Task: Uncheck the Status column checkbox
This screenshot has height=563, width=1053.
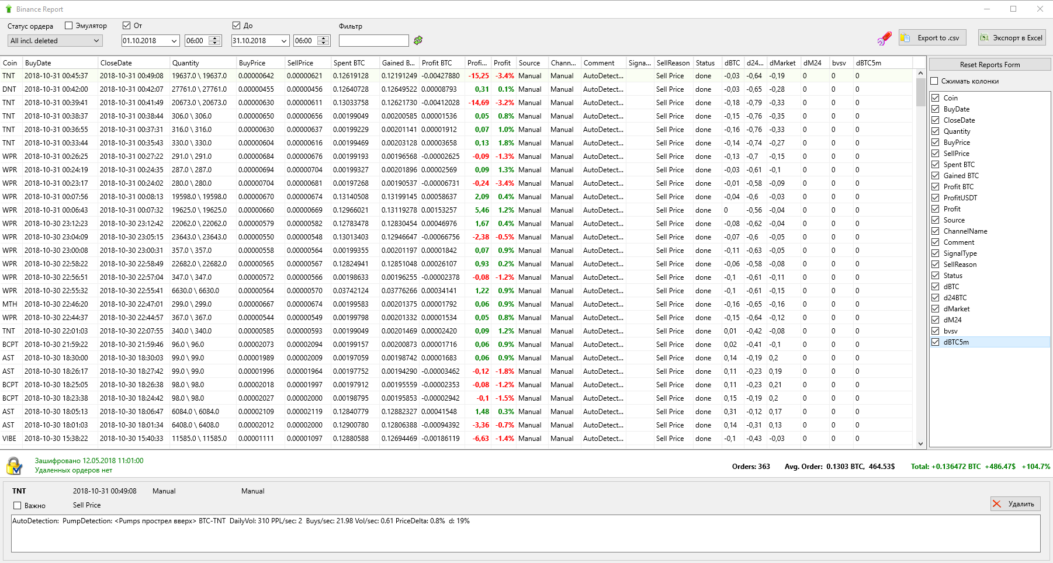Action: 935,275
